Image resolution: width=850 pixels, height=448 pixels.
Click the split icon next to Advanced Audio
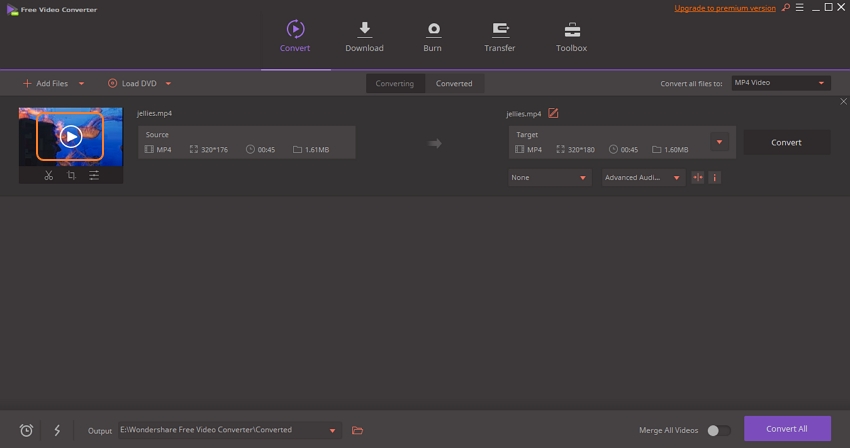[x=698, y=178]
